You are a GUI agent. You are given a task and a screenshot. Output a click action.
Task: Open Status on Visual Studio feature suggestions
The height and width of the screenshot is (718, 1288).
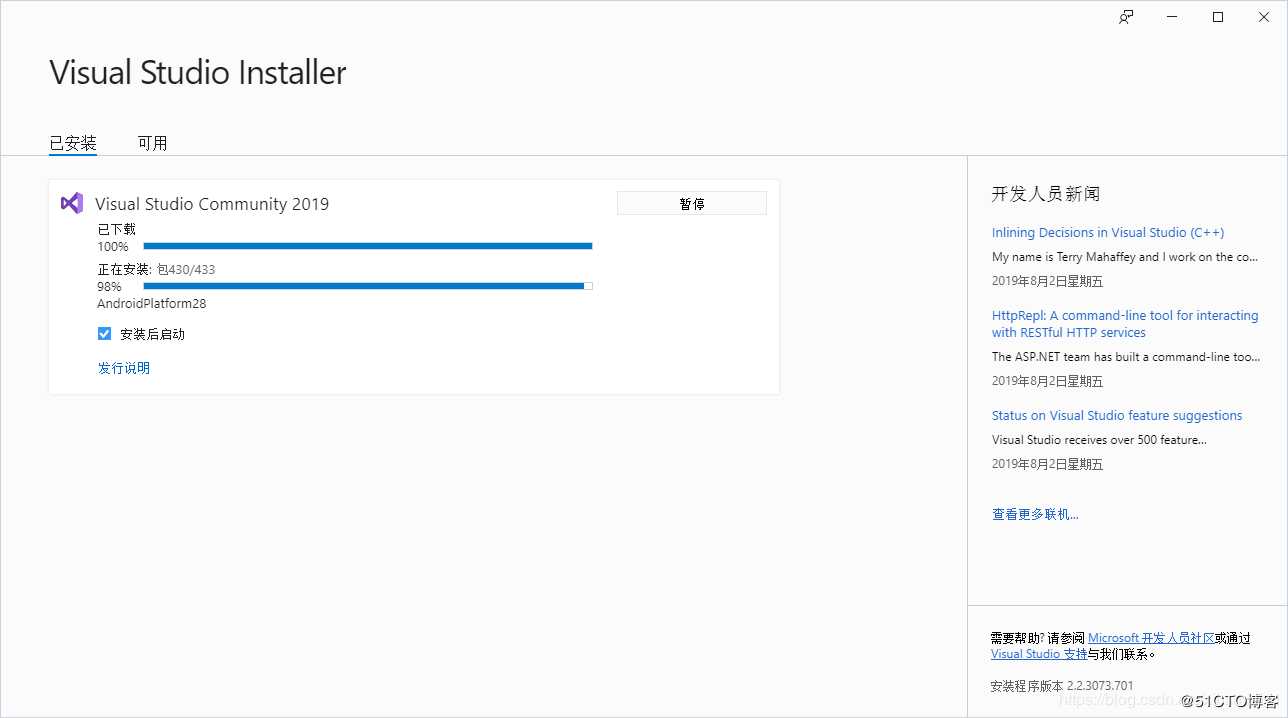(1117, 415)
